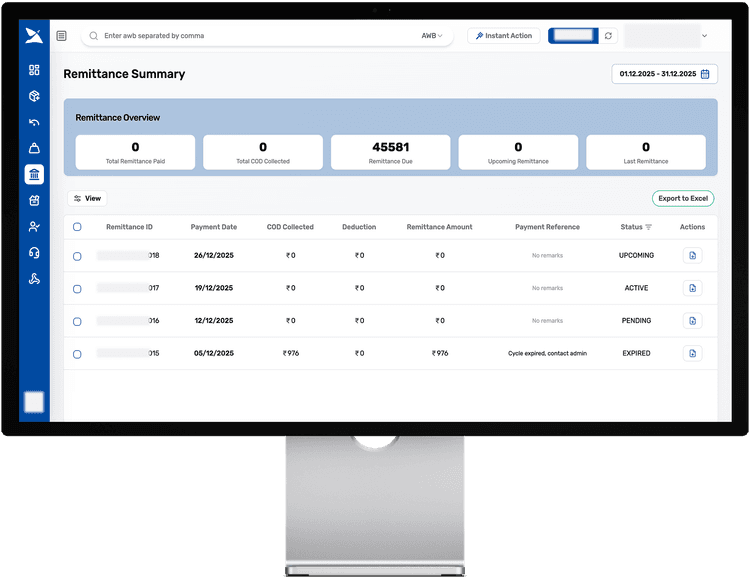Open the gift box icon in sidebar

pyautogui.click(x=34, y=200)
